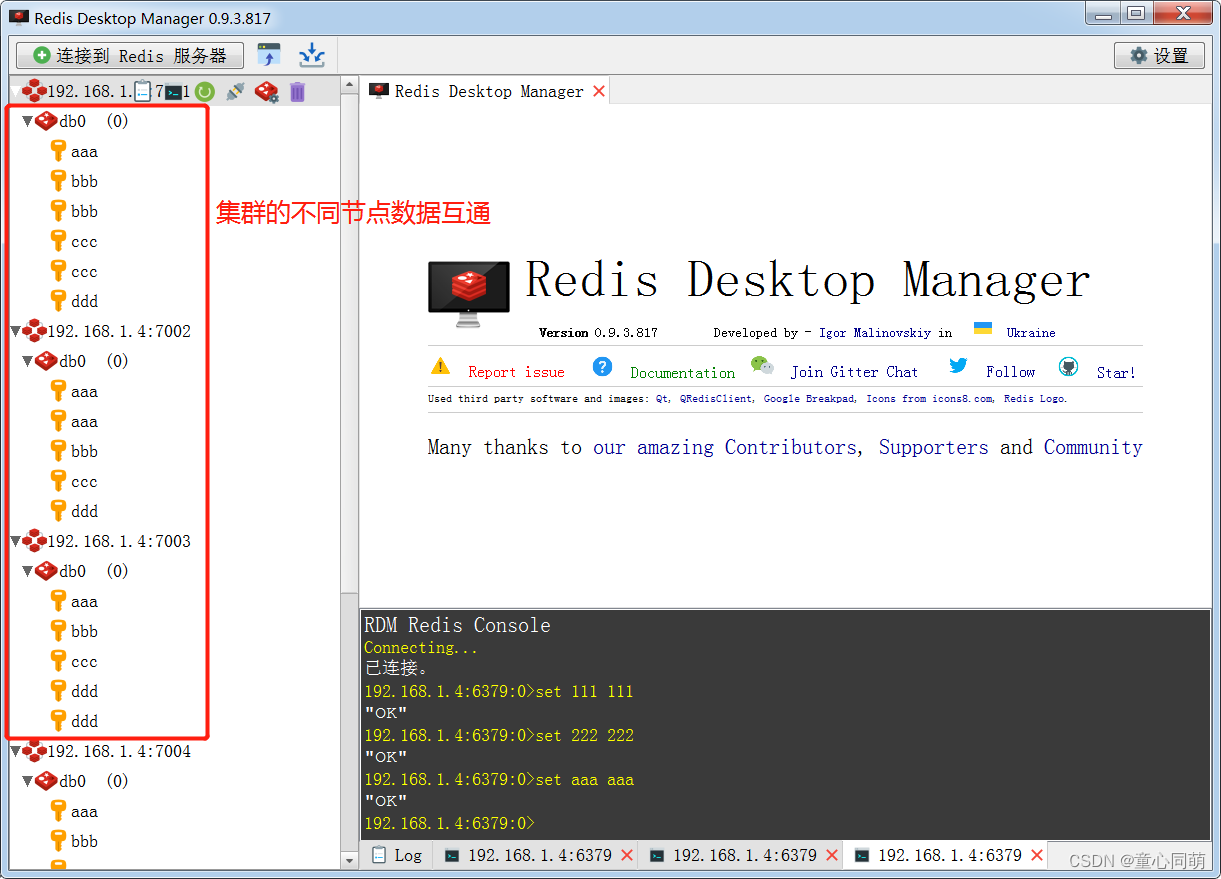
Task: Collapse the first server node 192.168.1.x:7001
Action: (16, 92)
